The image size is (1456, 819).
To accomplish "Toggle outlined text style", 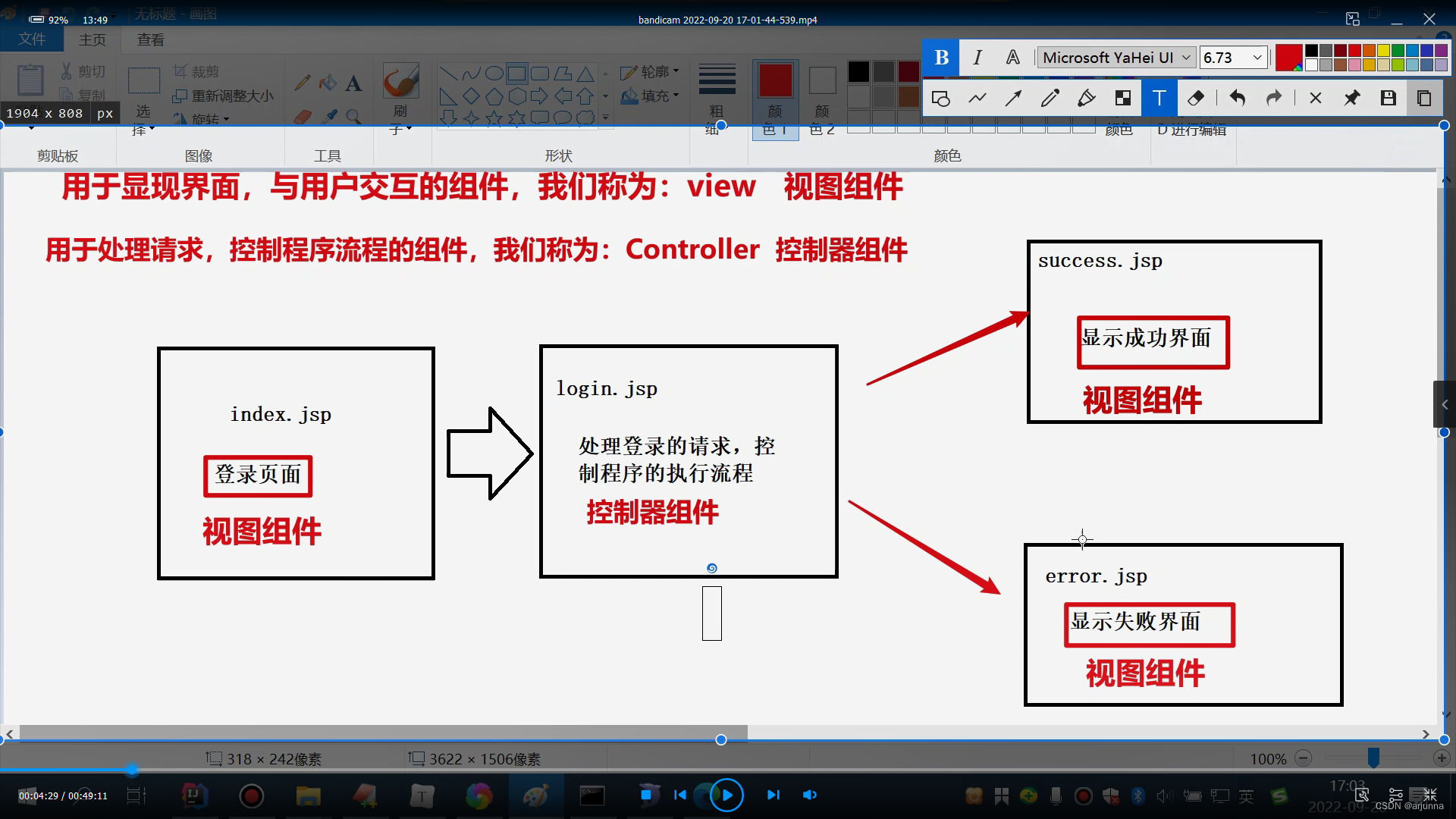I will tap(1013, 58).
